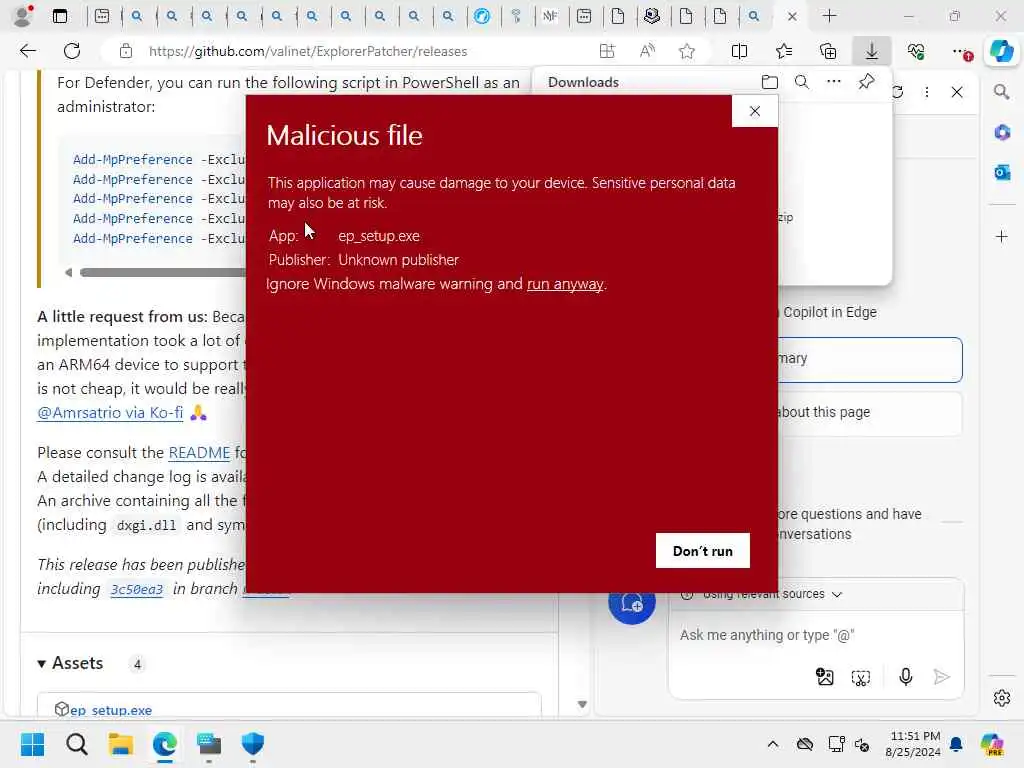The width and height of the screenshot is (1024, 768).
Task: Close the Copilot sidebar pane
Action: [x=957, y=92]
